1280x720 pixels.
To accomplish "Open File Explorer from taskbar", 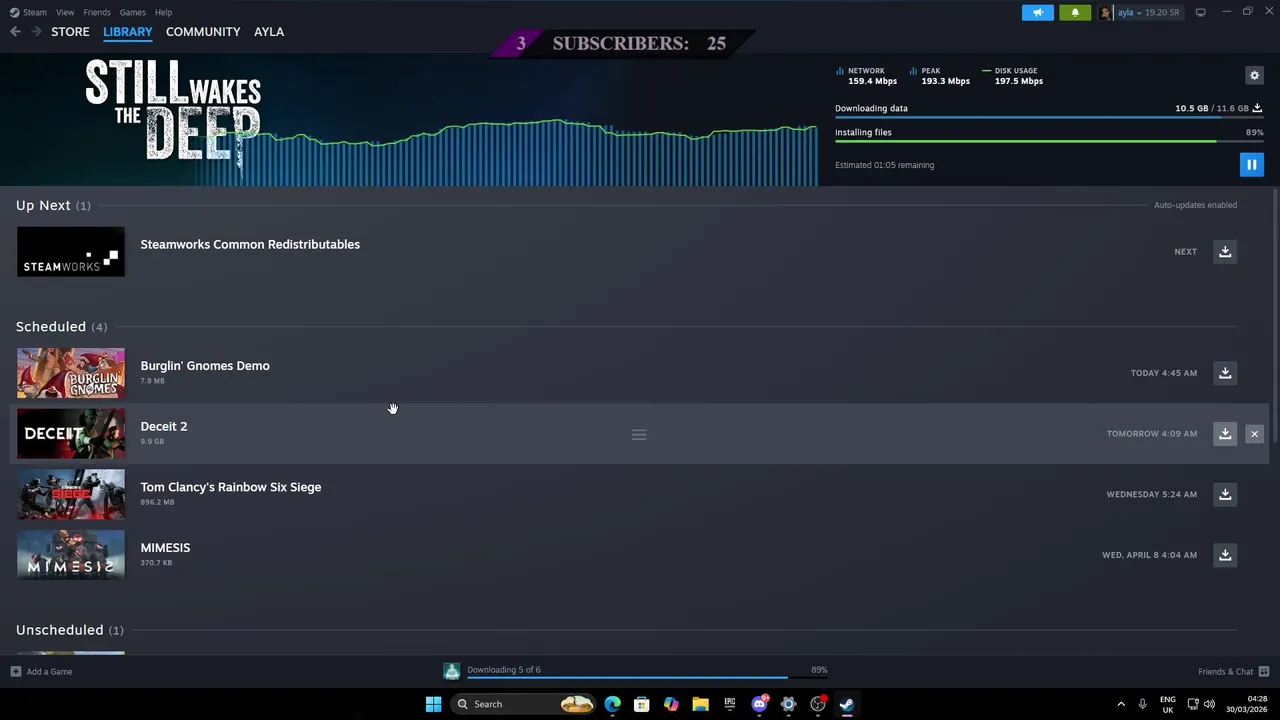I will tap(700, 704).
